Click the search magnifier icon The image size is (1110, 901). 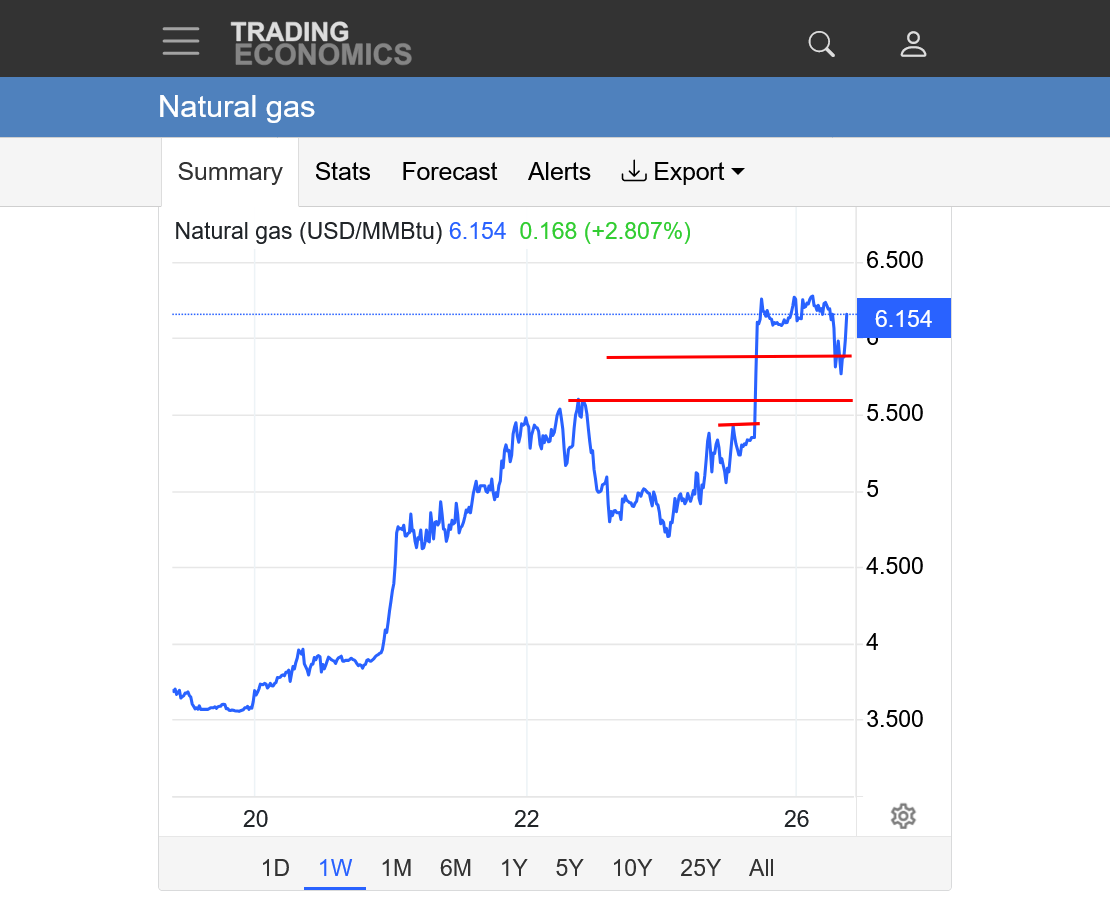coord(821,44)
